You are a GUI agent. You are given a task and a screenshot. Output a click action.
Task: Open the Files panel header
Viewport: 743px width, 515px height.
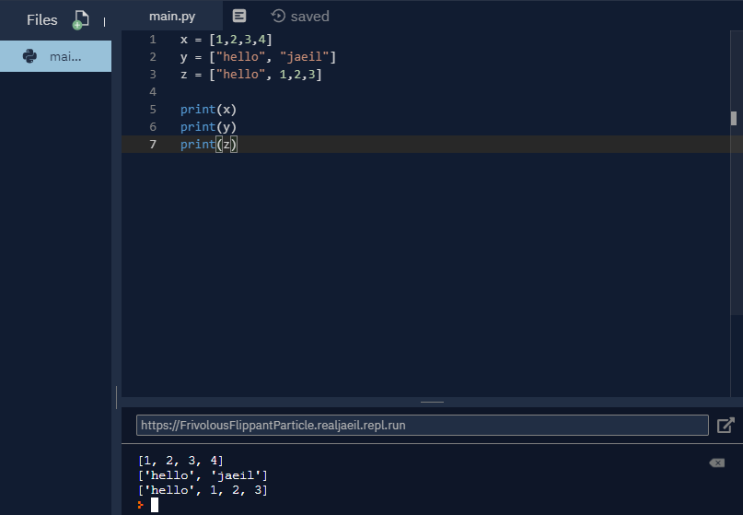42,20
